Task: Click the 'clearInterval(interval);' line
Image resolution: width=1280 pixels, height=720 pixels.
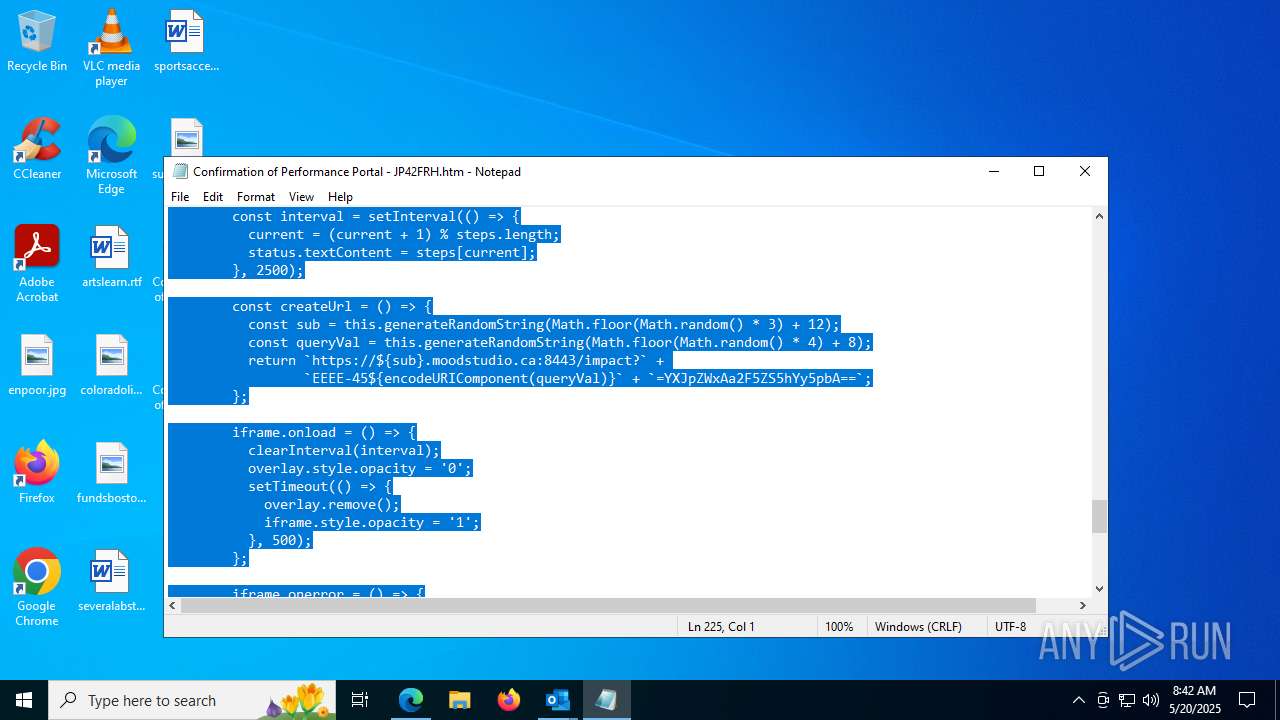Action: click(344, 450)
